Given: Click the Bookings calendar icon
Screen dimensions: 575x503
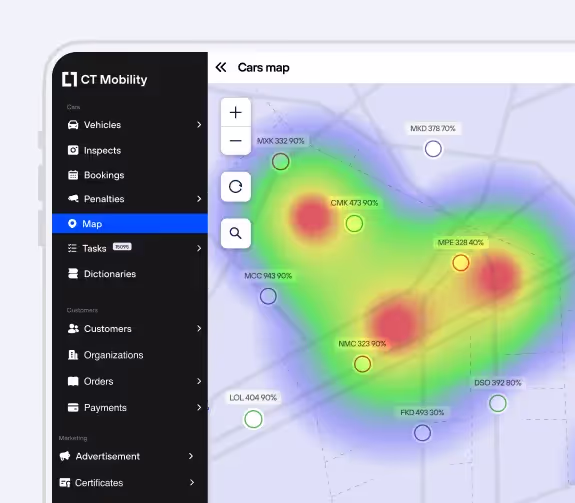Looking at the screenshot, I should [73, 175].
